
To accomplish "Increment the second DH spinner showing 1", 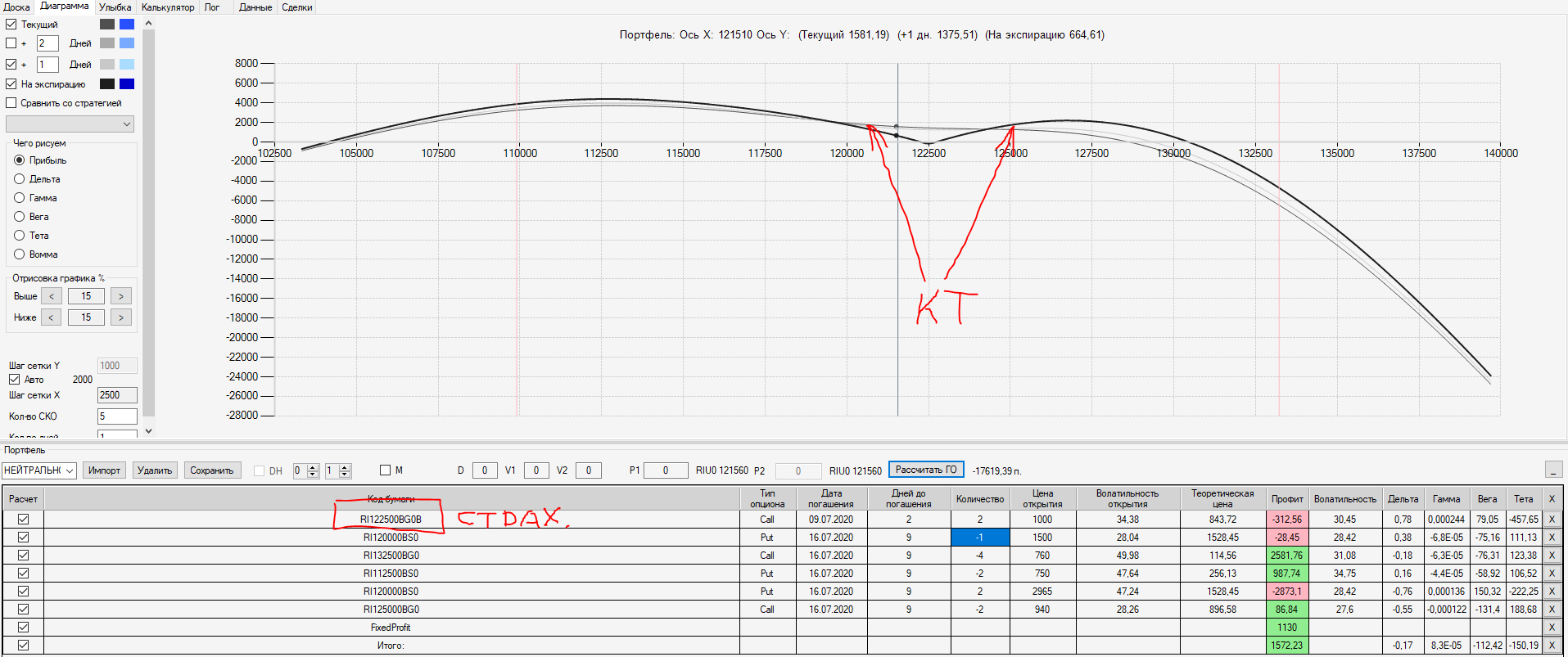I will pyautogui.click(x=345, y=467).
